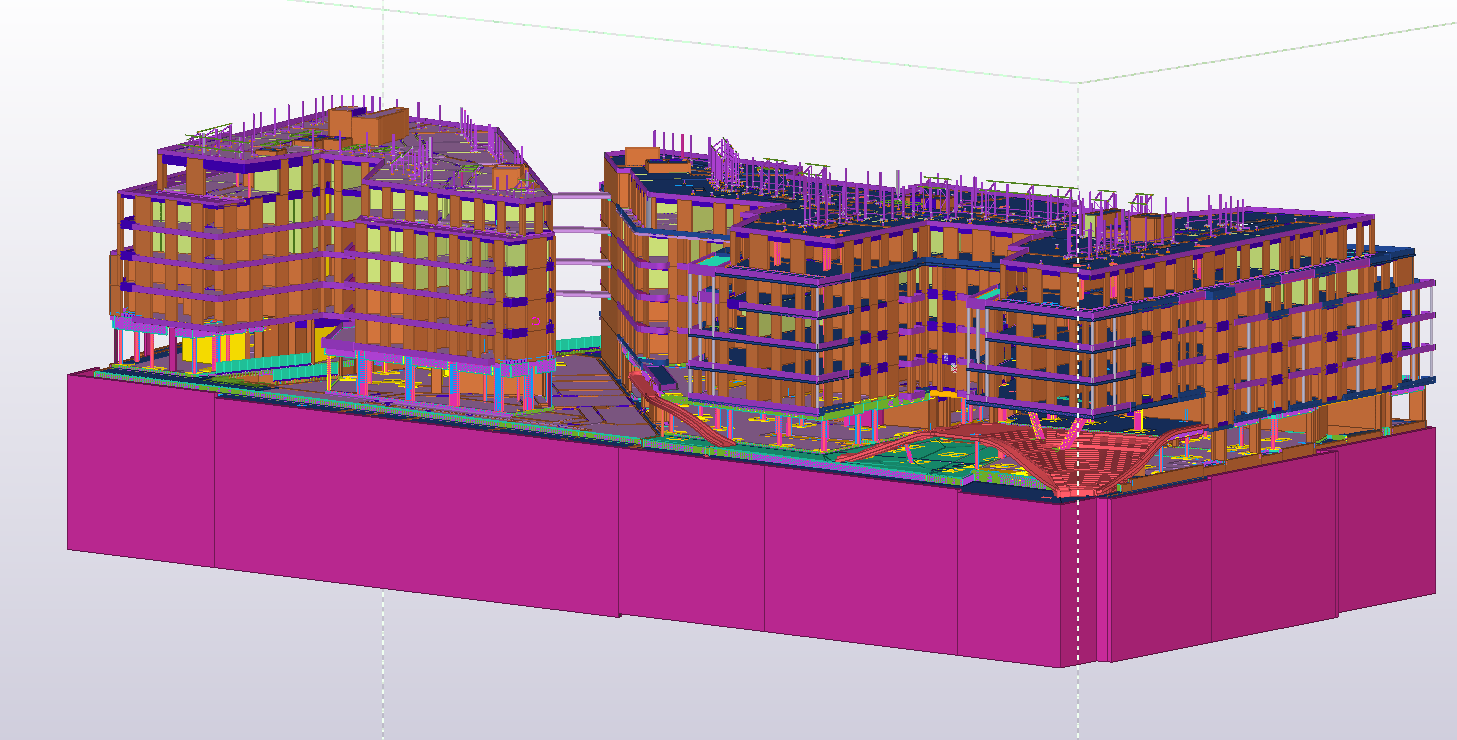Viewport: 1457px width, 740px height.
Task: Select the pink V-shaped struts above red canopy
Action: pyautogui.click(x=1070, y=434)
